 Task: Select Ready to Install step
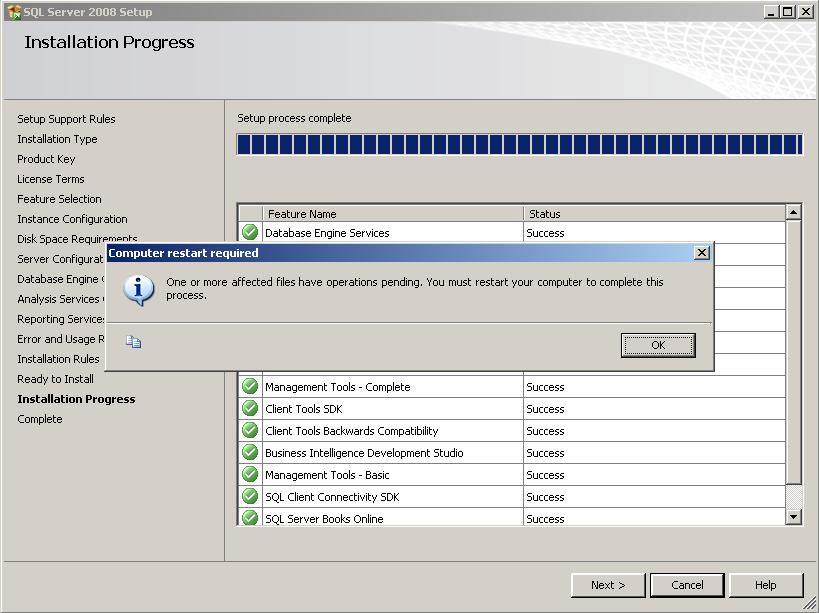tap(55, 379)
